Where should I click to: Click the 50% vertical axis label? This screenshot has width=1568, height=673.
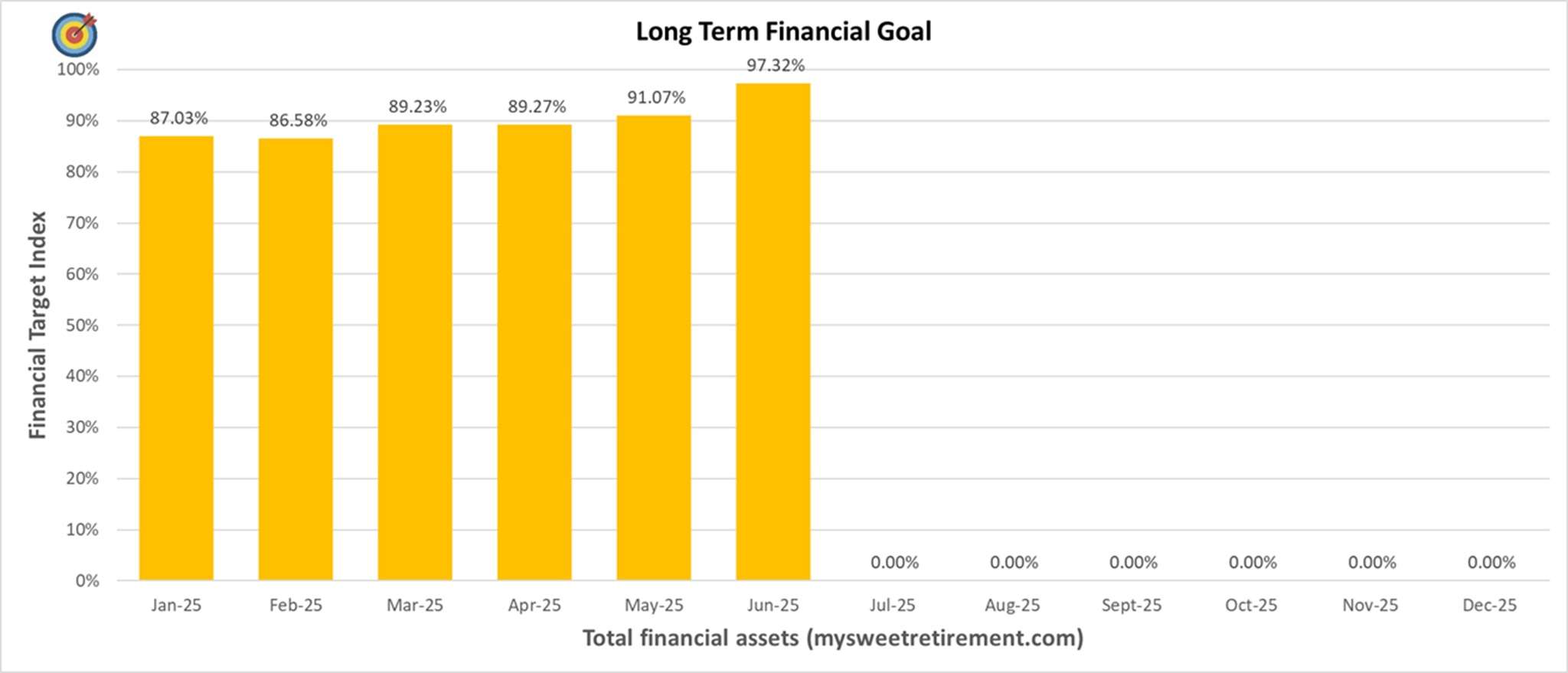click(x=81, y=325)
